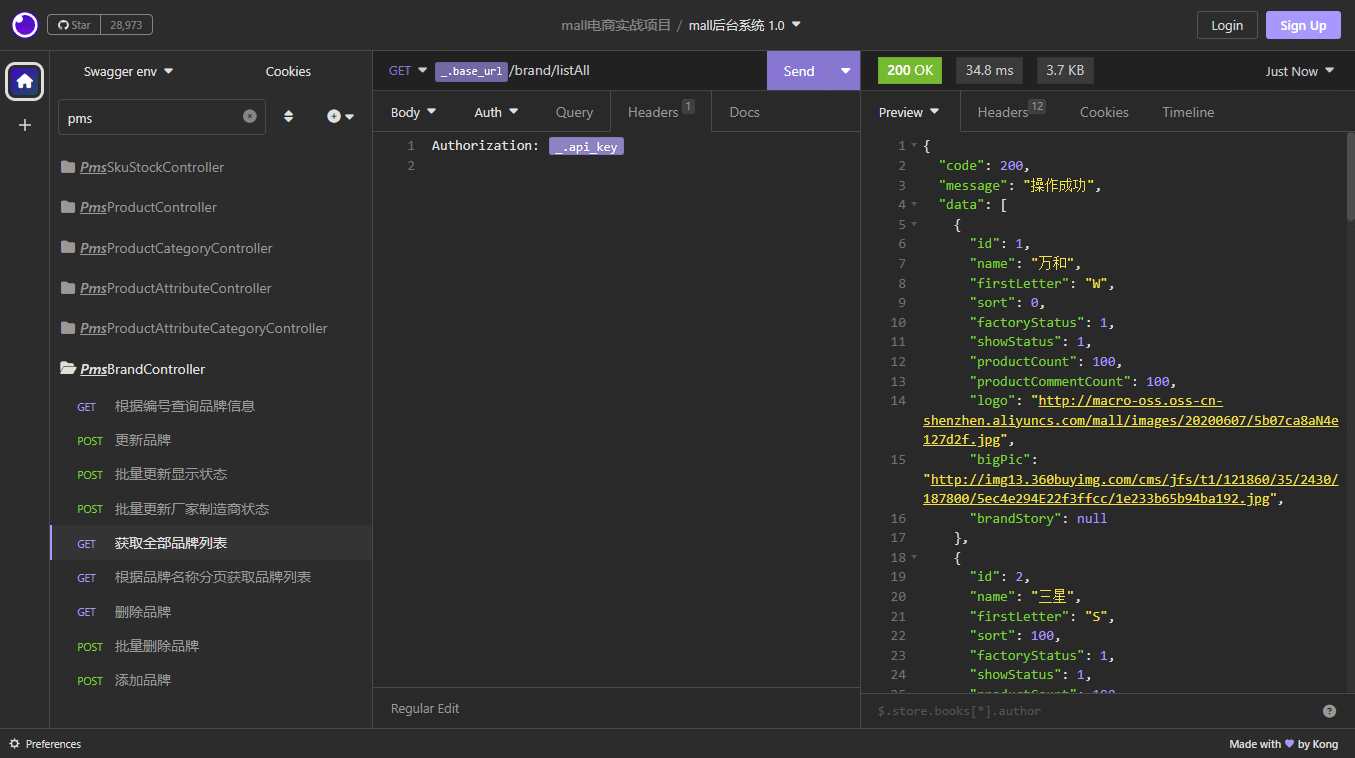This screenshot has height=758, width=1355.
Task: Click the plus icon in left sidebar
Action: [x=25, y=125]
